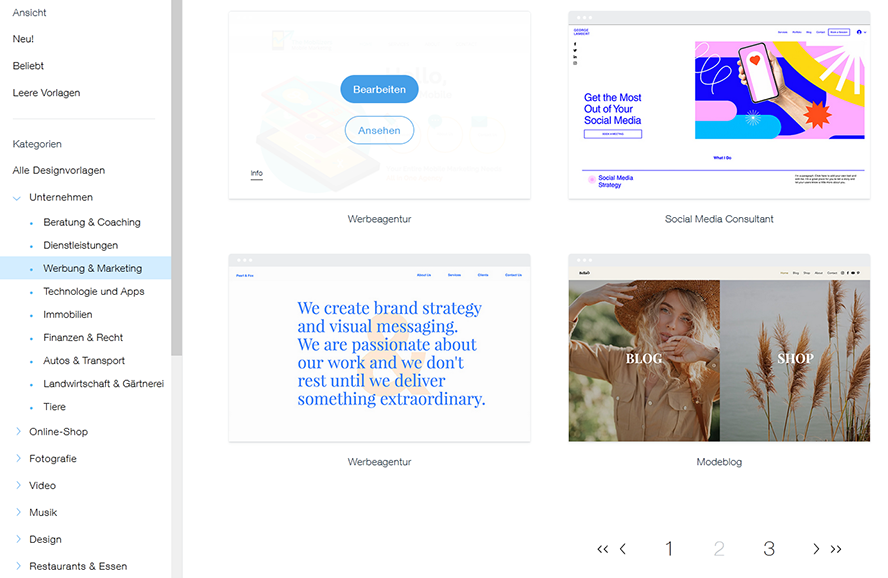Click previous page arrow icon
This screenshot has height=578, width=888.
coord(623,549)
